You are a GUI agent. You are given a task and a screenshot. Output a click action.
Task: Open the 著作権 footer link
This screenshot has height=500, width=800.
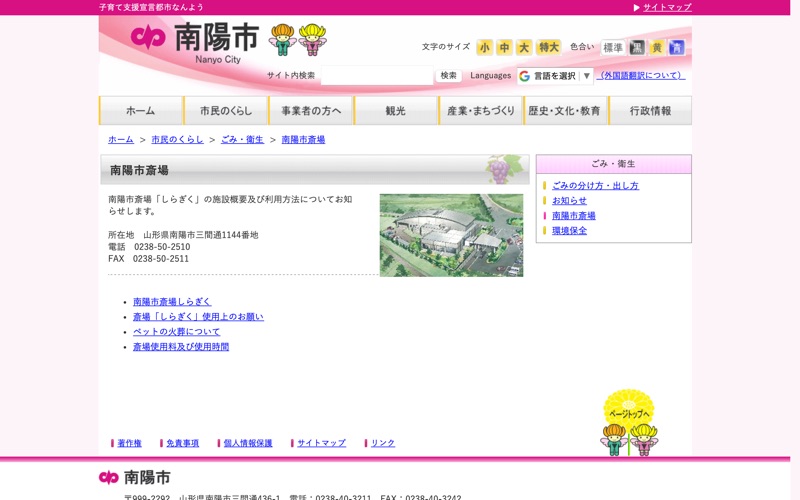click(130, 443)
